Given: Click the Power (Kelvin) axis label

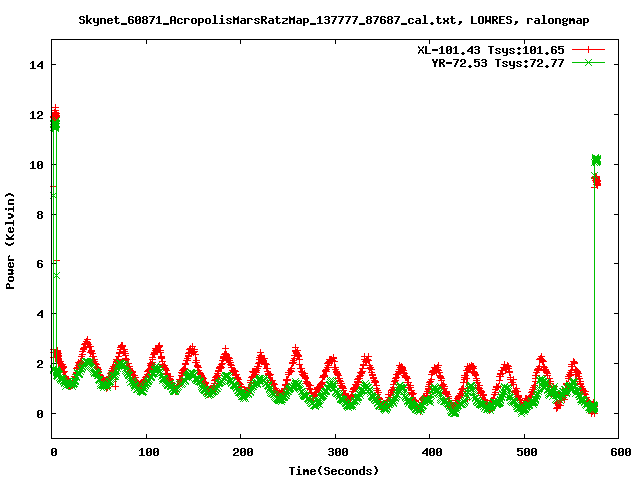Looking at the screenshot, I should point(10,241).
